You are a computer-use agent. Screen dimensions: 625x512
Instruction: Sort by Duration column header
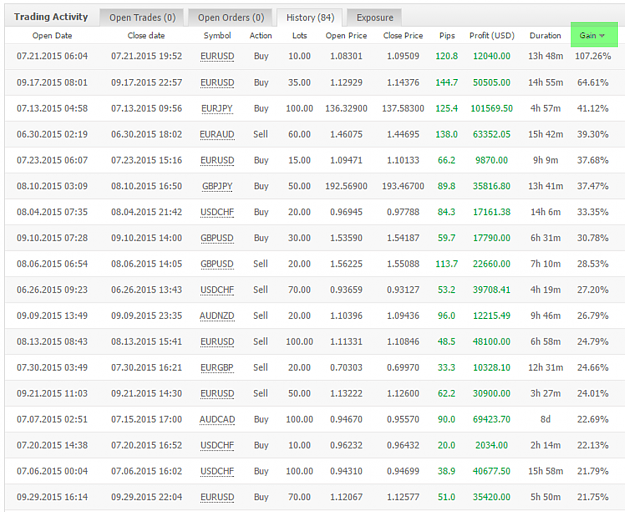pos(545,35)
